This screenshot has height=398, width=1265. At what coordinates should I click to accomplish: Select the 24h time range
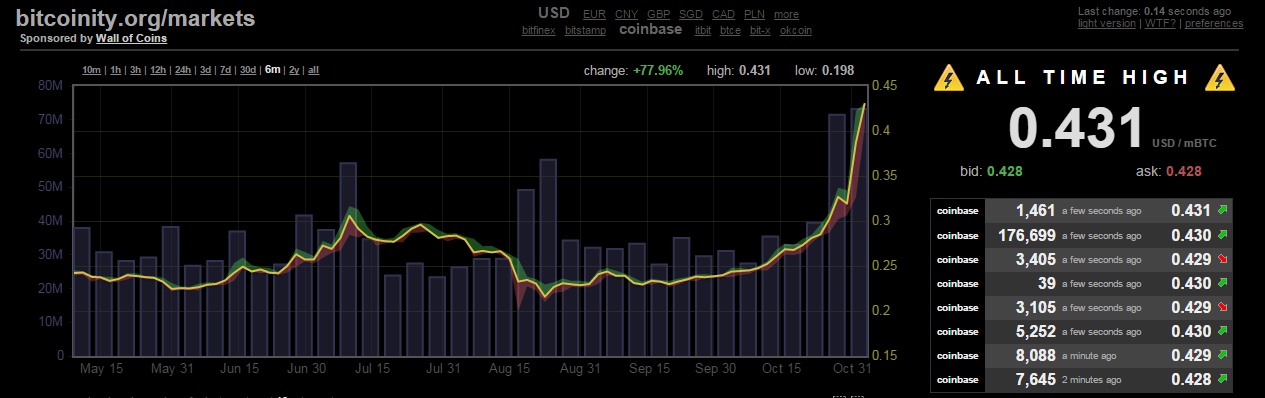183,70
